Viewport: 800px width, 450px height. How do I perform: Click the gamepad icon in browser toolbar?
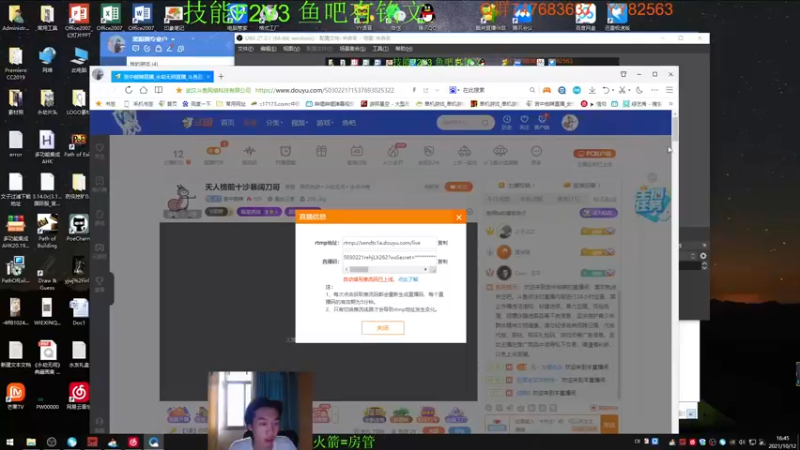pyautogui.click(x=546, y=90)
